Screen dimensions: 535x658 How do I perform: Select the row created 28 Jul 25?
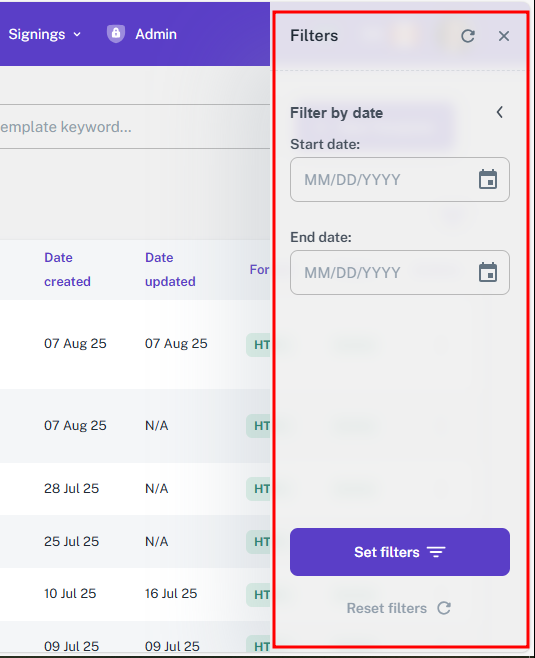[x=135, y=489]
